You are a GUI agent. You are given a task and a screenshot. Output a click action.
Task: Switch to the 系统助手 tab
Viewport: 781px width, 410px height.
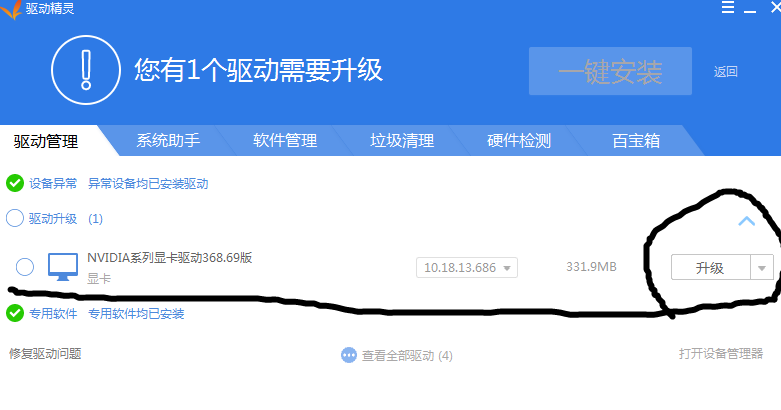click(168, 140)
